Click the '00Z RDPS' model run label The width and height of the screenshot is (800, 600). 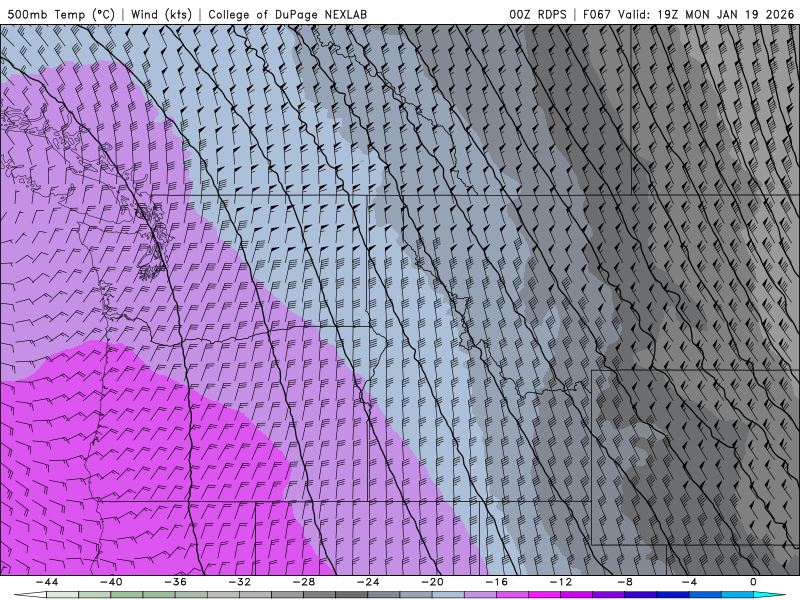tap(538, 14)
